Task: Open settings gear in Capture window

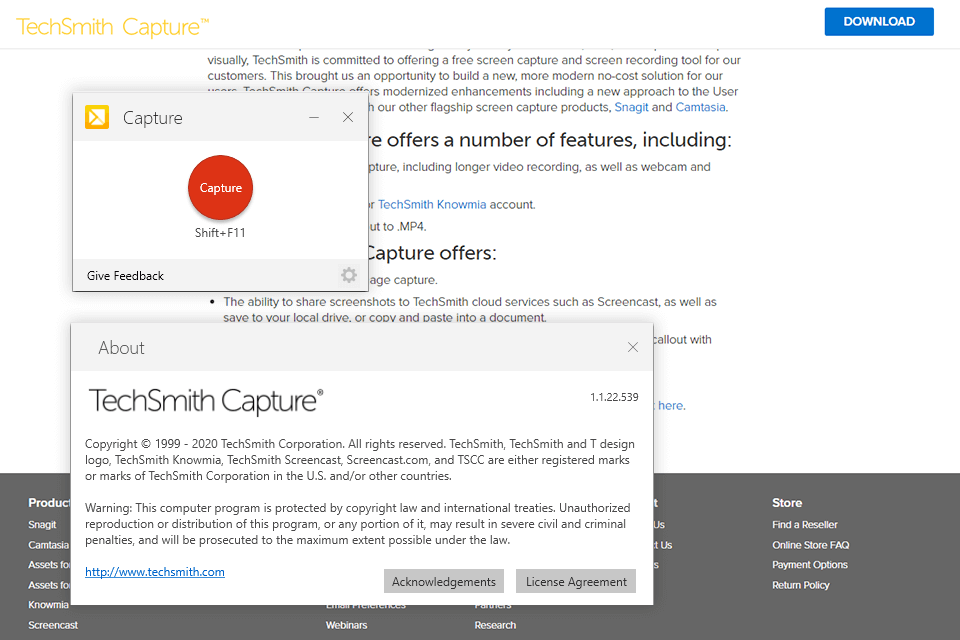Action: pyautogui.click(x=349, y=275)
